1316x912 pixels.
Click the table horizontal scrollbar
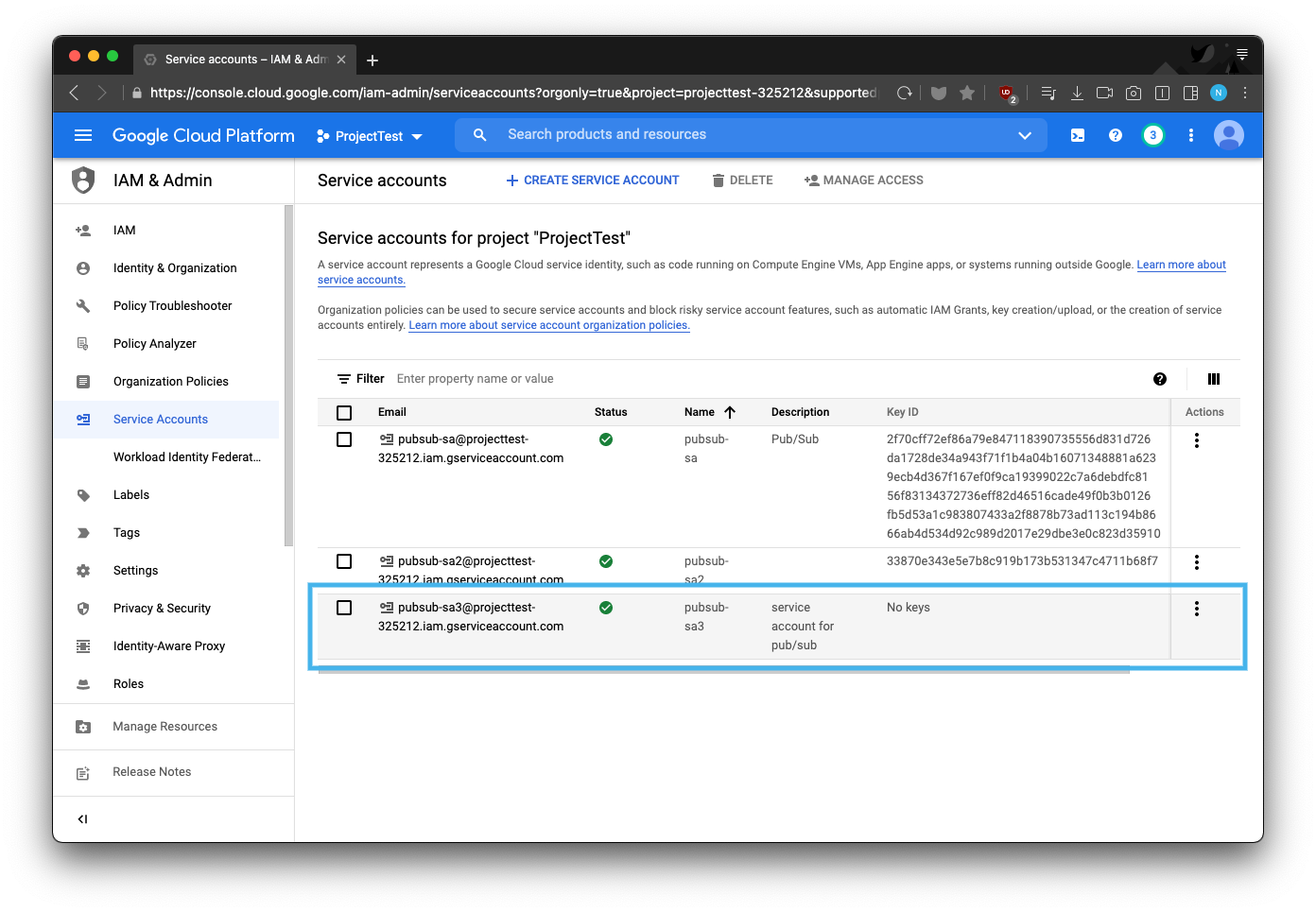pyautogui.click(x=724, y=672)
